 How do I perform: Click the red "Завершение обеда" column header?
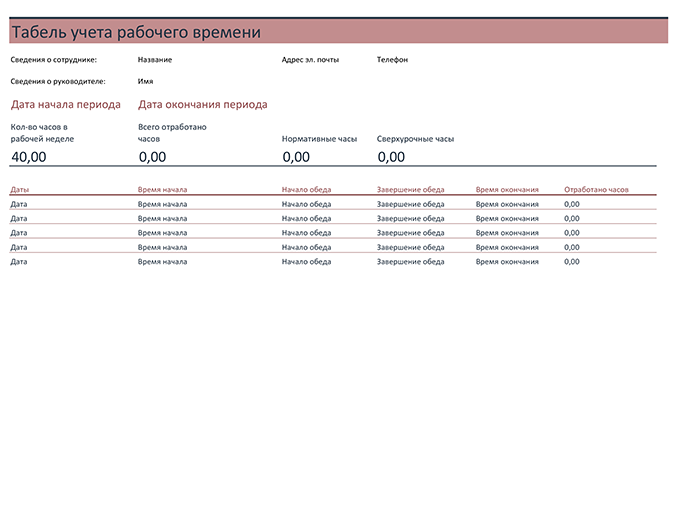(x=411, y=189)
